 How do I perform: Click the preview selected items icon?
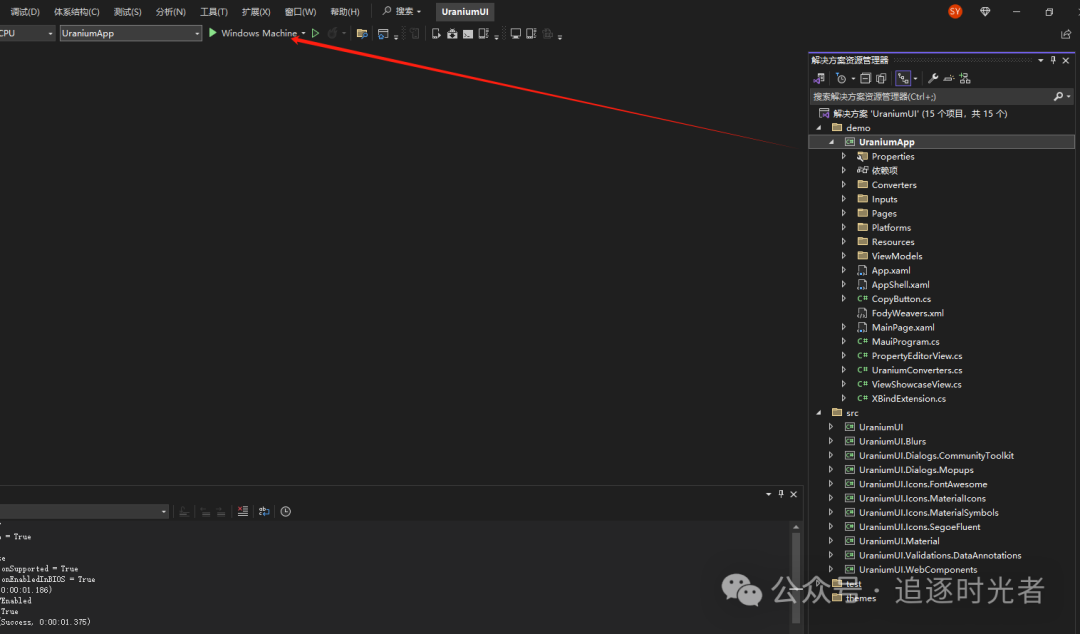(948, 79)
